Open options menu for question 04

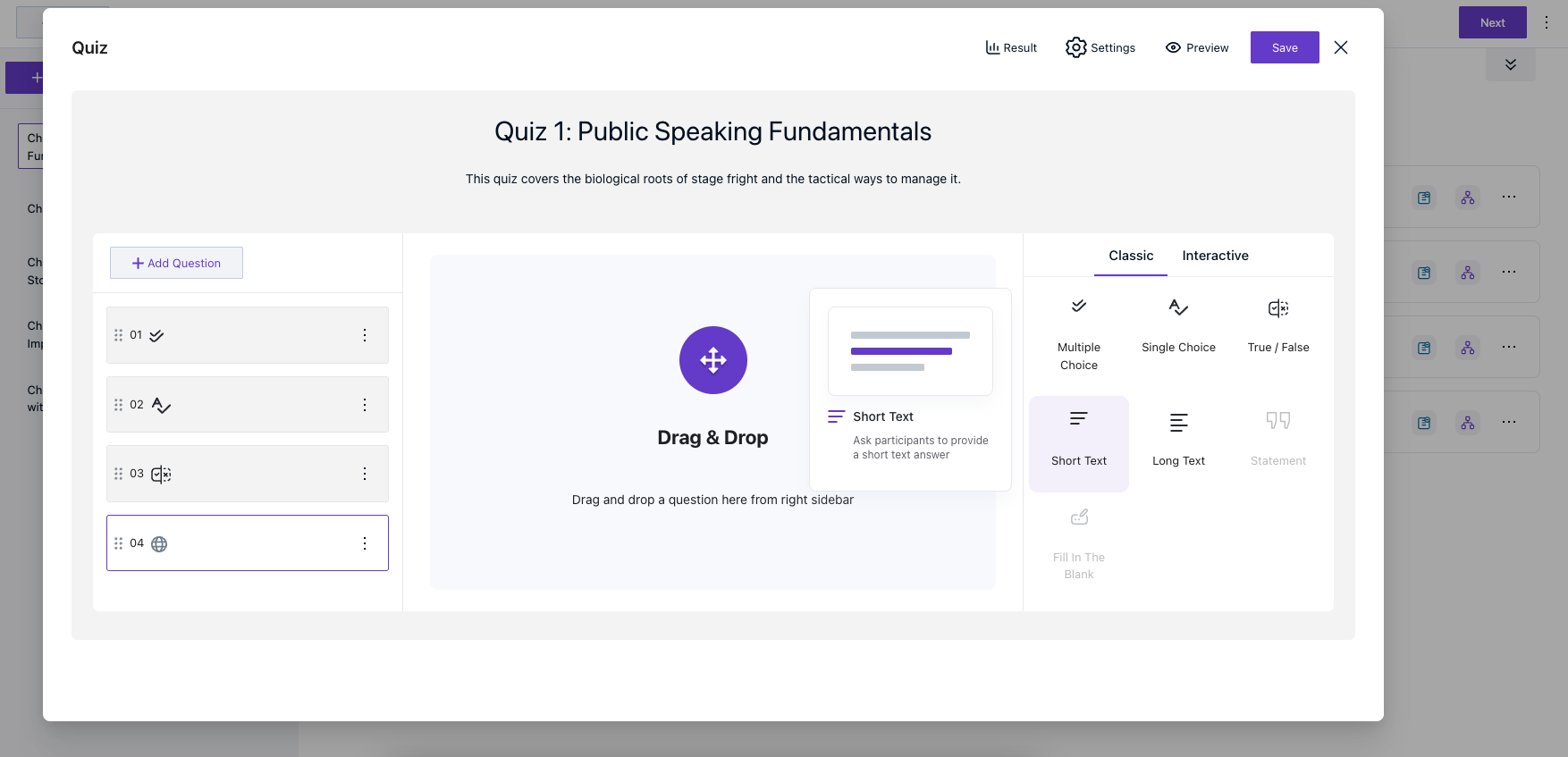[365, 543]
